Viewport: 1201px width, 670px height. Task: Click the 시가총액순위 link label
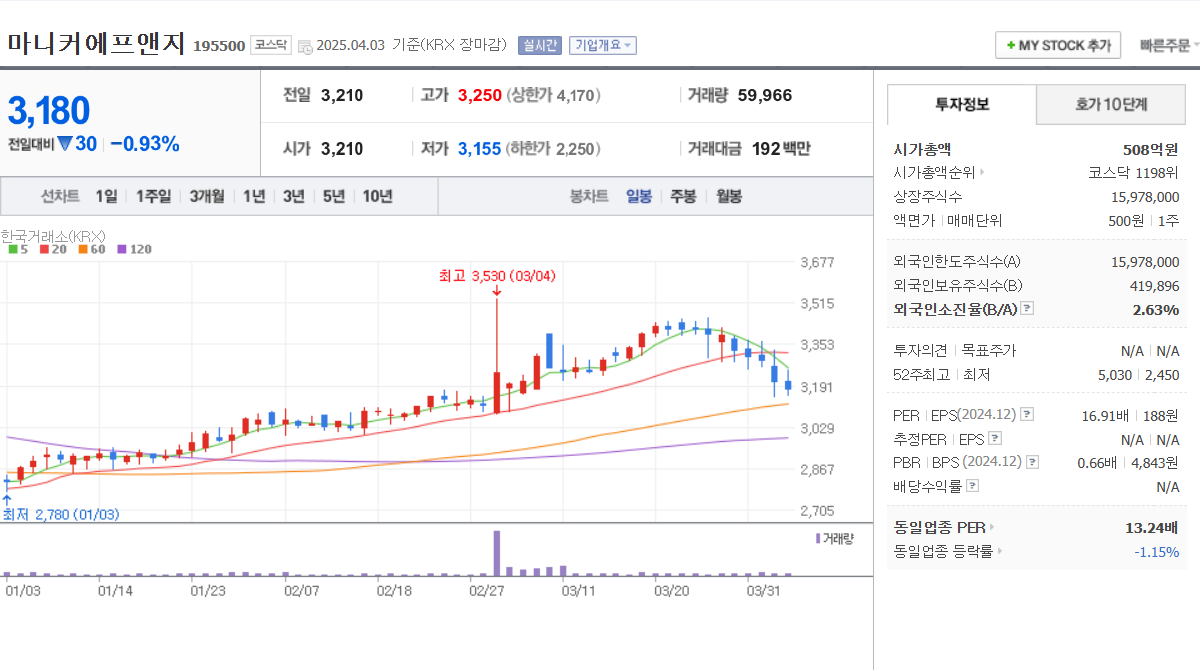pyautogui.click(x=934, y=172)
